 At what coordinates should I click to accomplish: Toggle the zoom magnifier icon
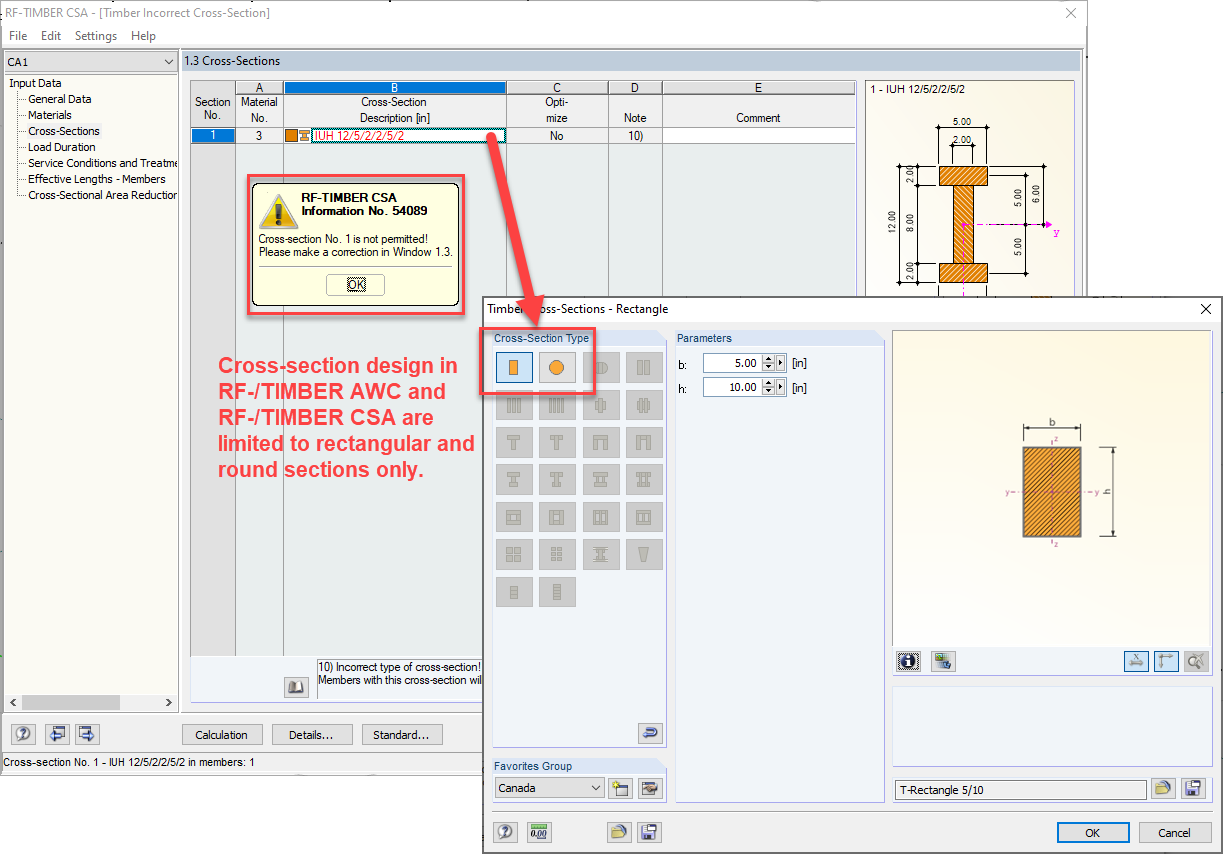click(x=1196, y=661)
